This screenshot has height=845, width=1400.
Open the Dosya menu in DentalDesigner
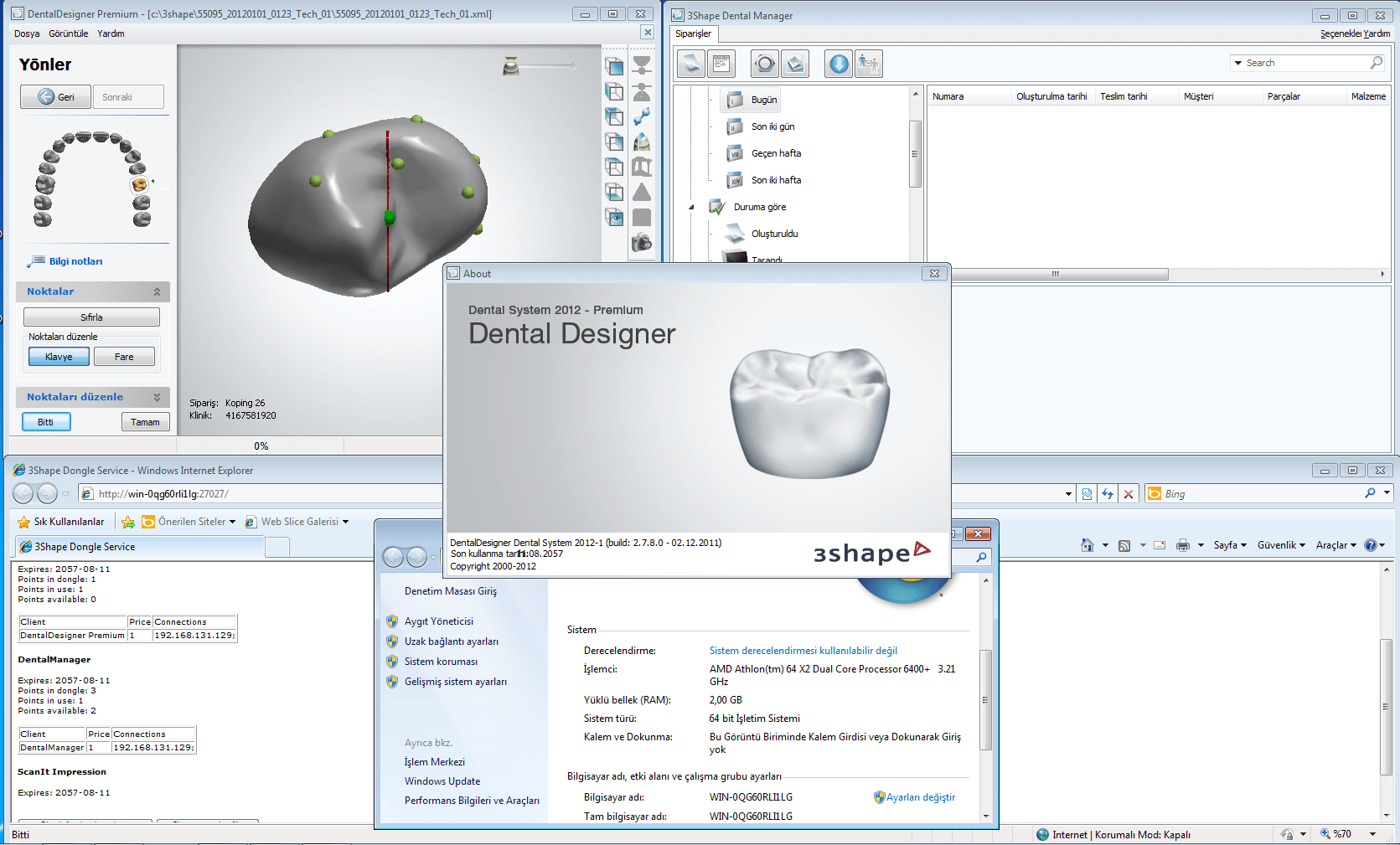click(27, 33)
